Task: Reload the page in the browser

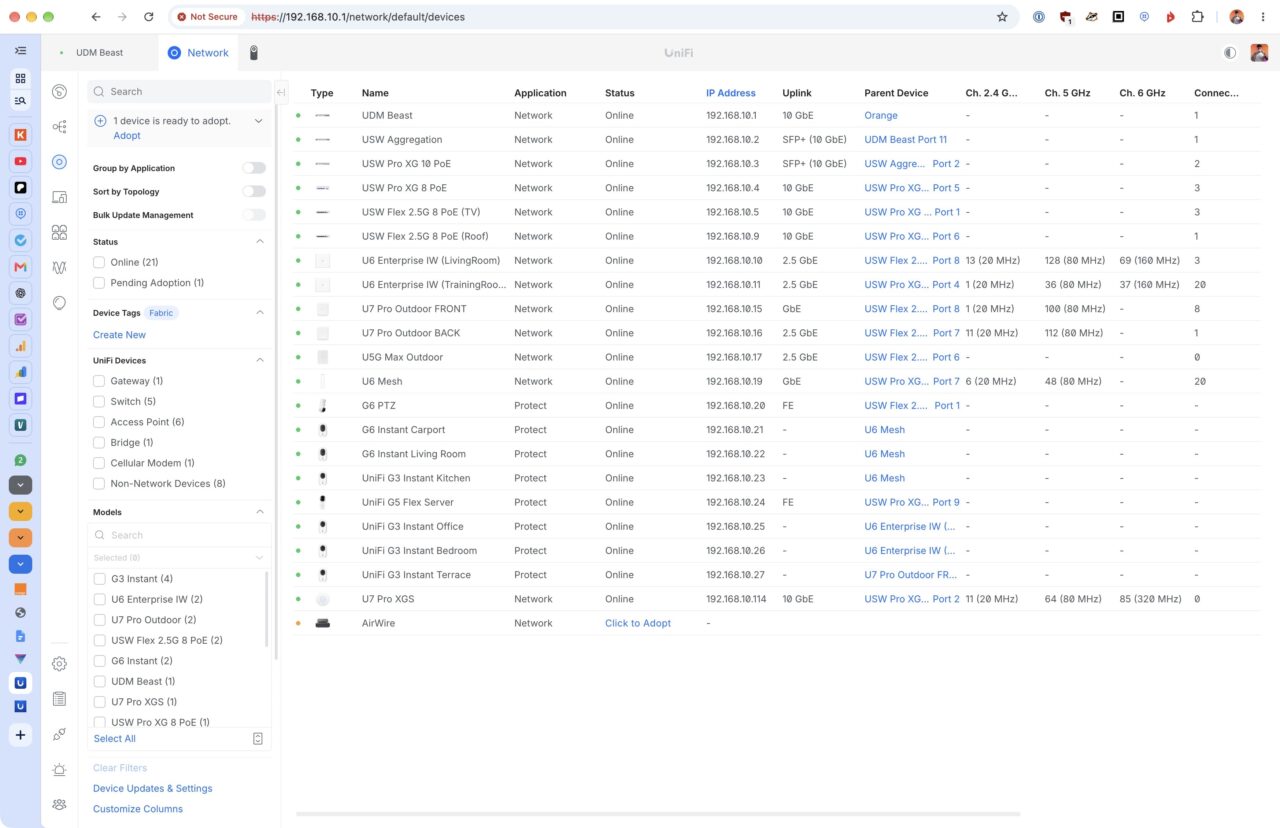Action: (149, 17)
